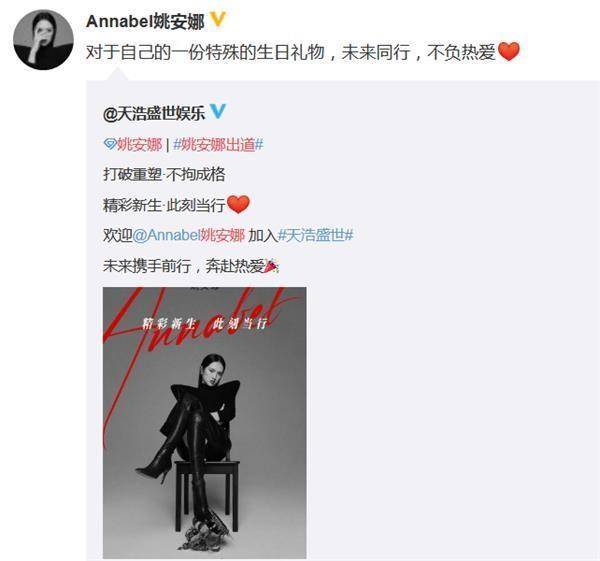This screenshot has width=600, height=561.
Task: Click the blue V badge beside 天浩盛世娱乐
Action: [217, 111]
